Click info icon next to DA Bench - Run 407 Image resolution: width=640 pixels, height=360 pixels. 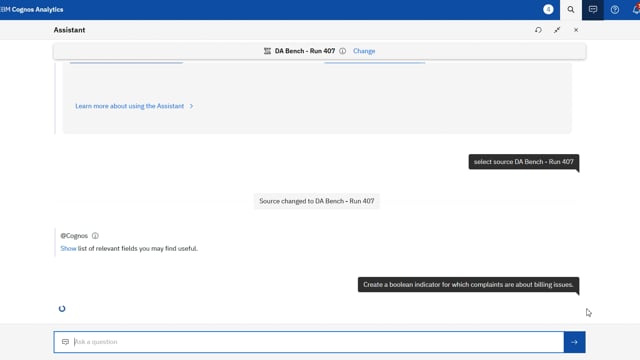tap(342, 51)
